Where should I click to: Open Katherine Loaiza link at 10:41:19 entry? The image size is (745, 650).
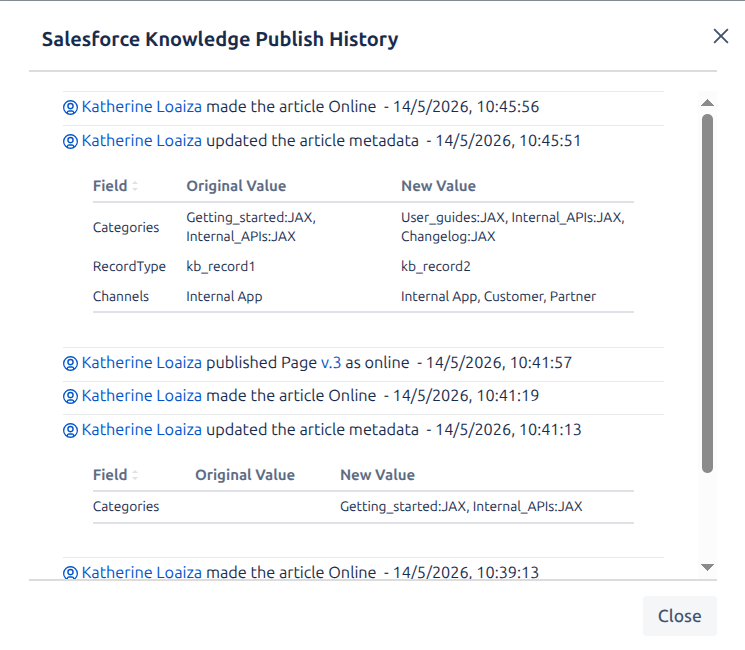tap(142, 395)
